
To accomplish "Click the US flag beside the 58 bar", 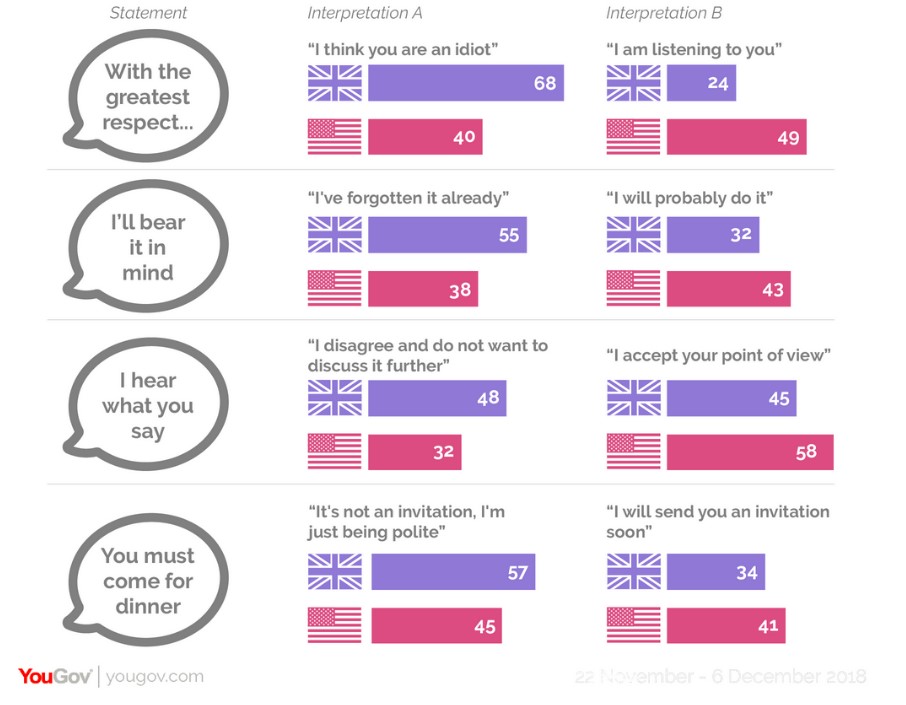I will click(633, 451).
